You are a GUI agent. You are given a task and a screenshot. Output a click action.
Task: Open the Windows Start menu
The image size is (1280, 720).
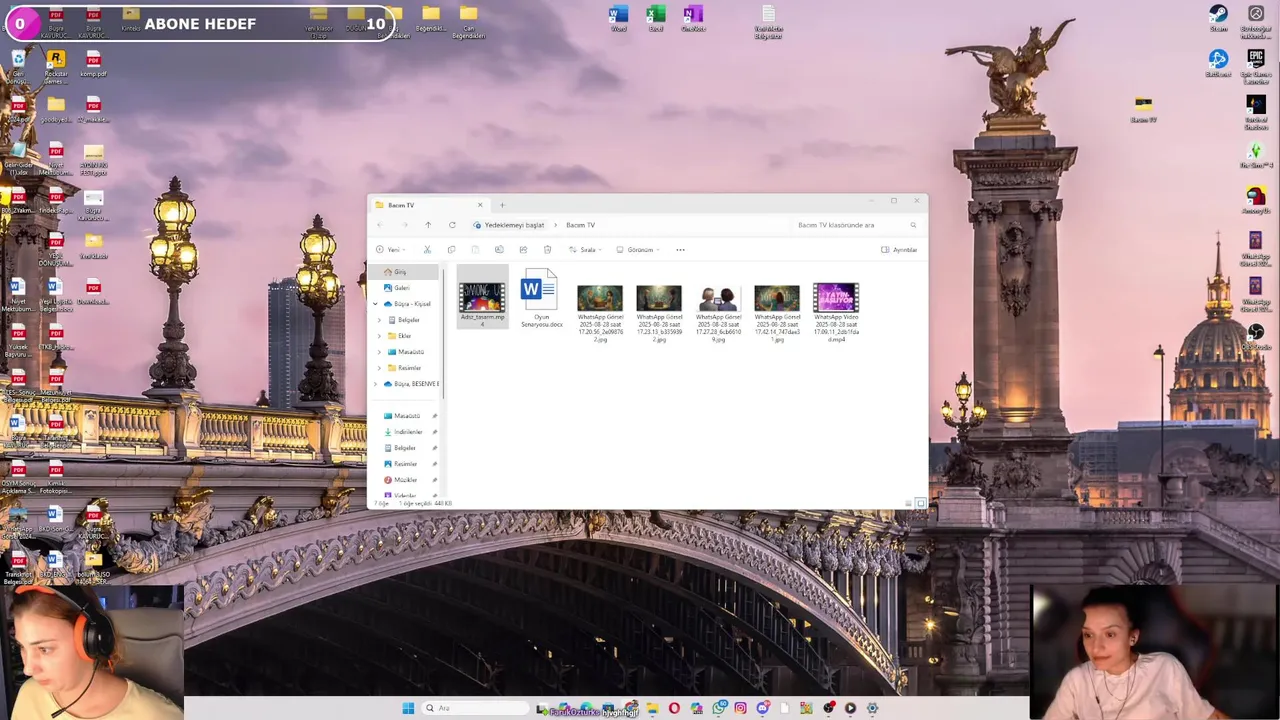coord(408,708)
